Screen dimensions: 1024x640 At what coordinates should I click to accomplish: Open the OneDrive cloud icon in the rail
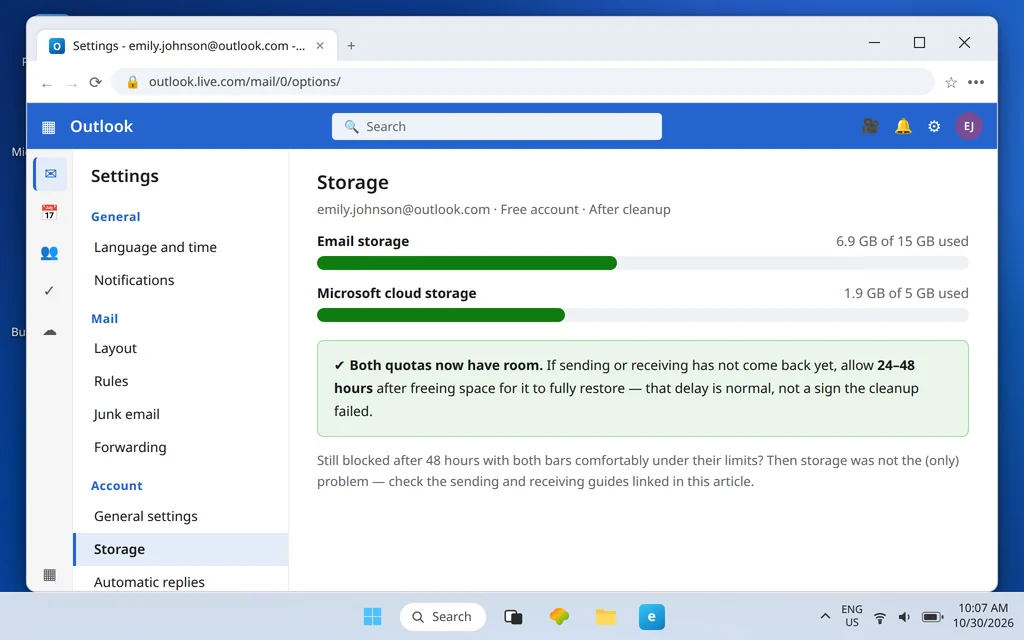50,332
